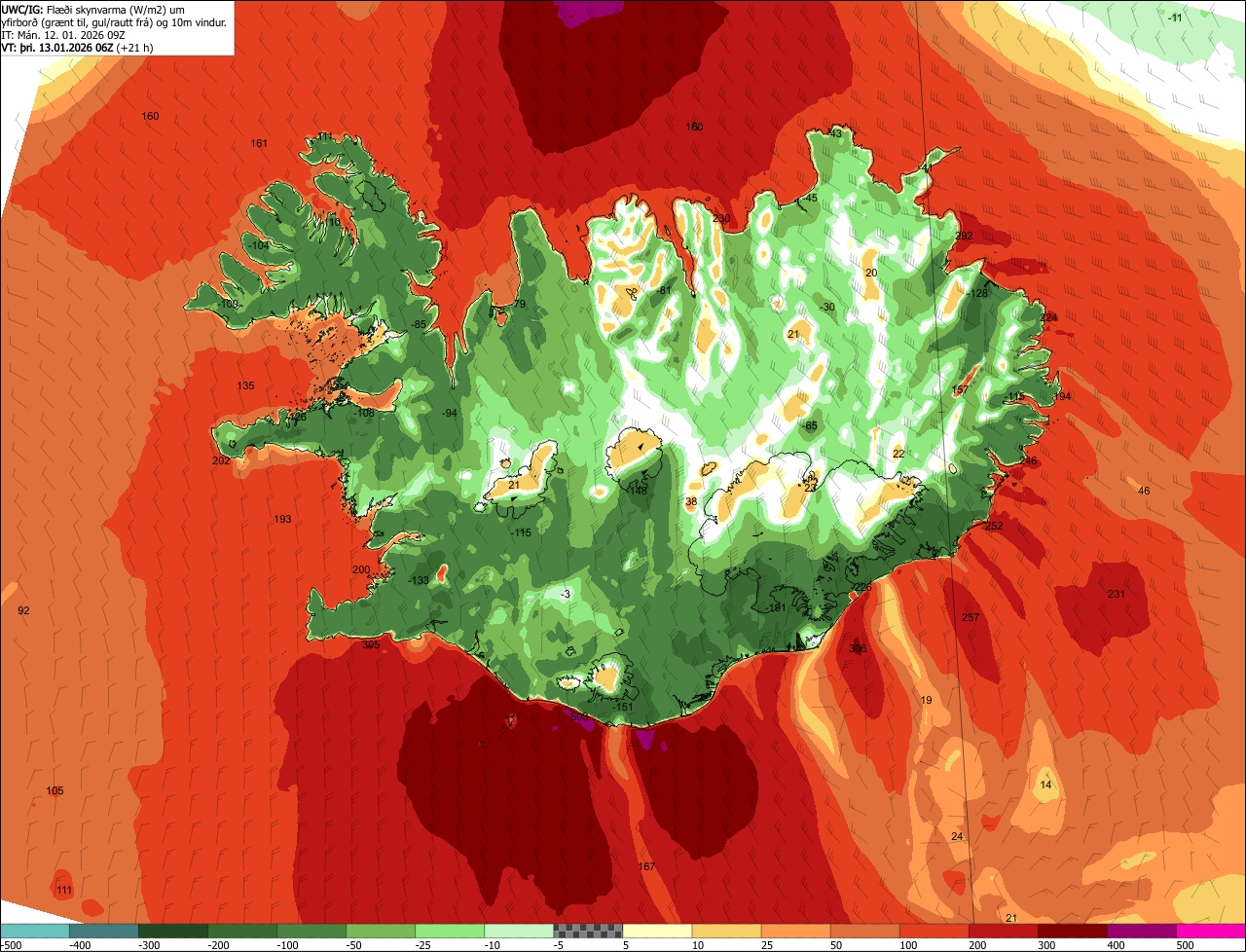Click the map value '-108'

coord(365,413)
